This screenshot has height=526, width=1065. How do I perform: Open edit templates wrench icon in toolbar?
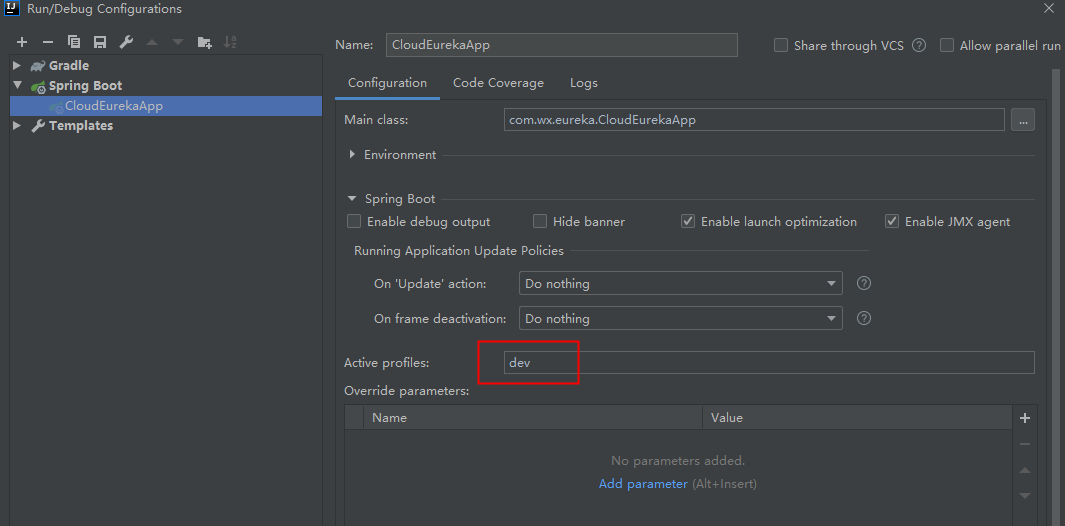pyautogui.click(x=126, y=42)
